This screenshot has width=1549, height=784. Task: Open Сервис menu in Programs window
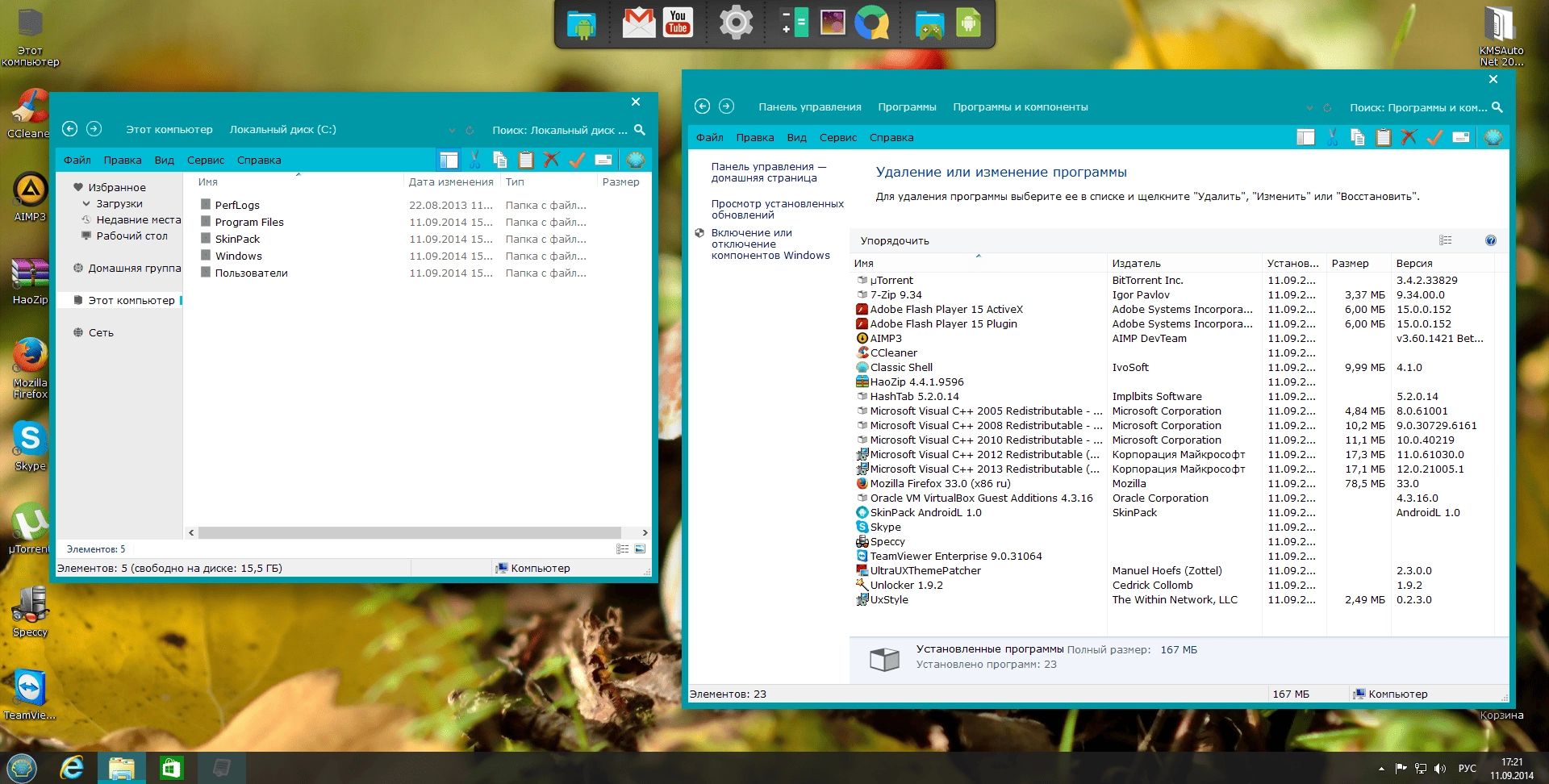838,138
